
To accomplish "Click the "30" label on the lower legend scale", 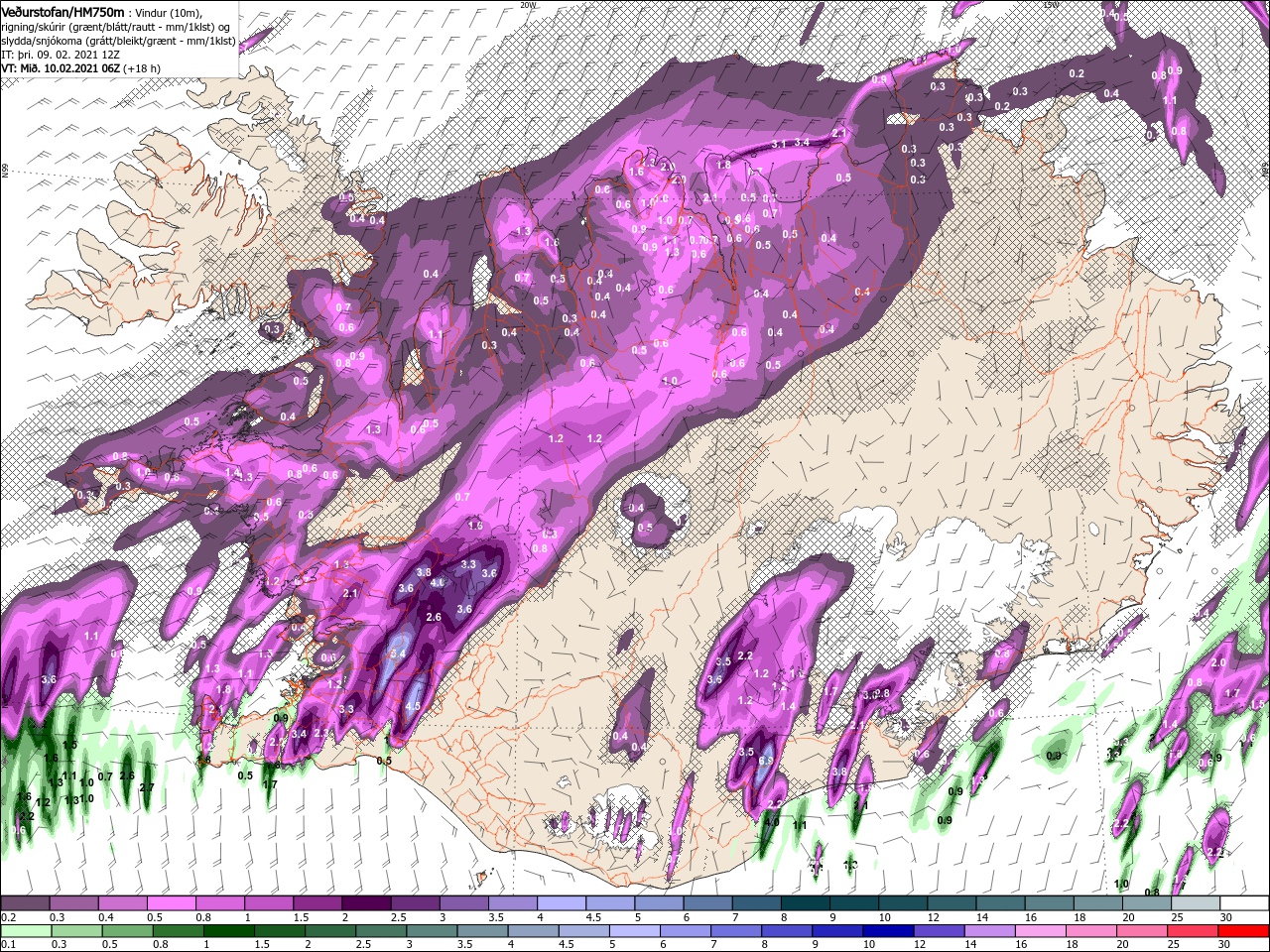I will [1225, 945].
